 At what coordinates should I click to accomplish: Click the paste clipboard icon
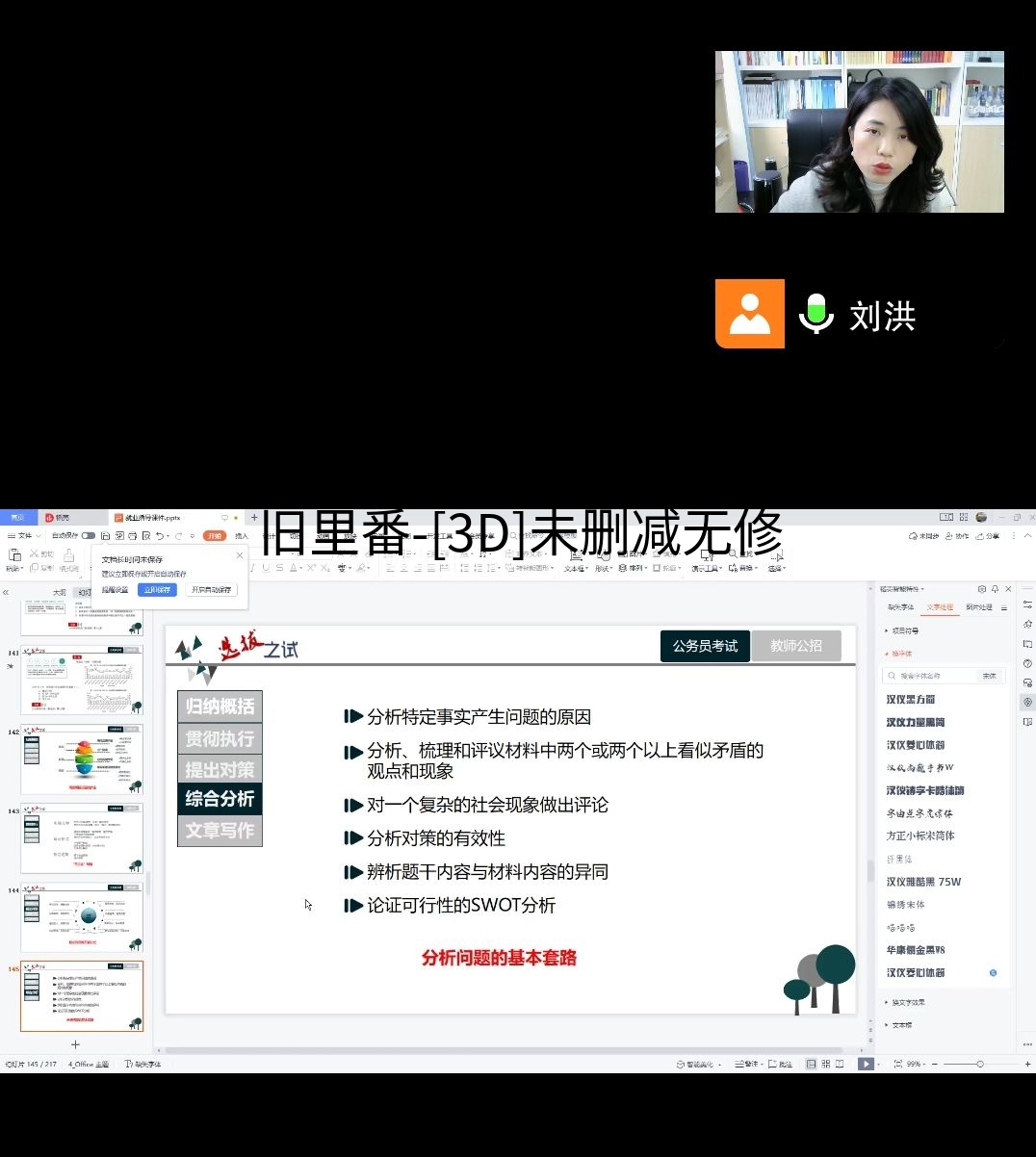pyautogui.click(x=14, y=555)
